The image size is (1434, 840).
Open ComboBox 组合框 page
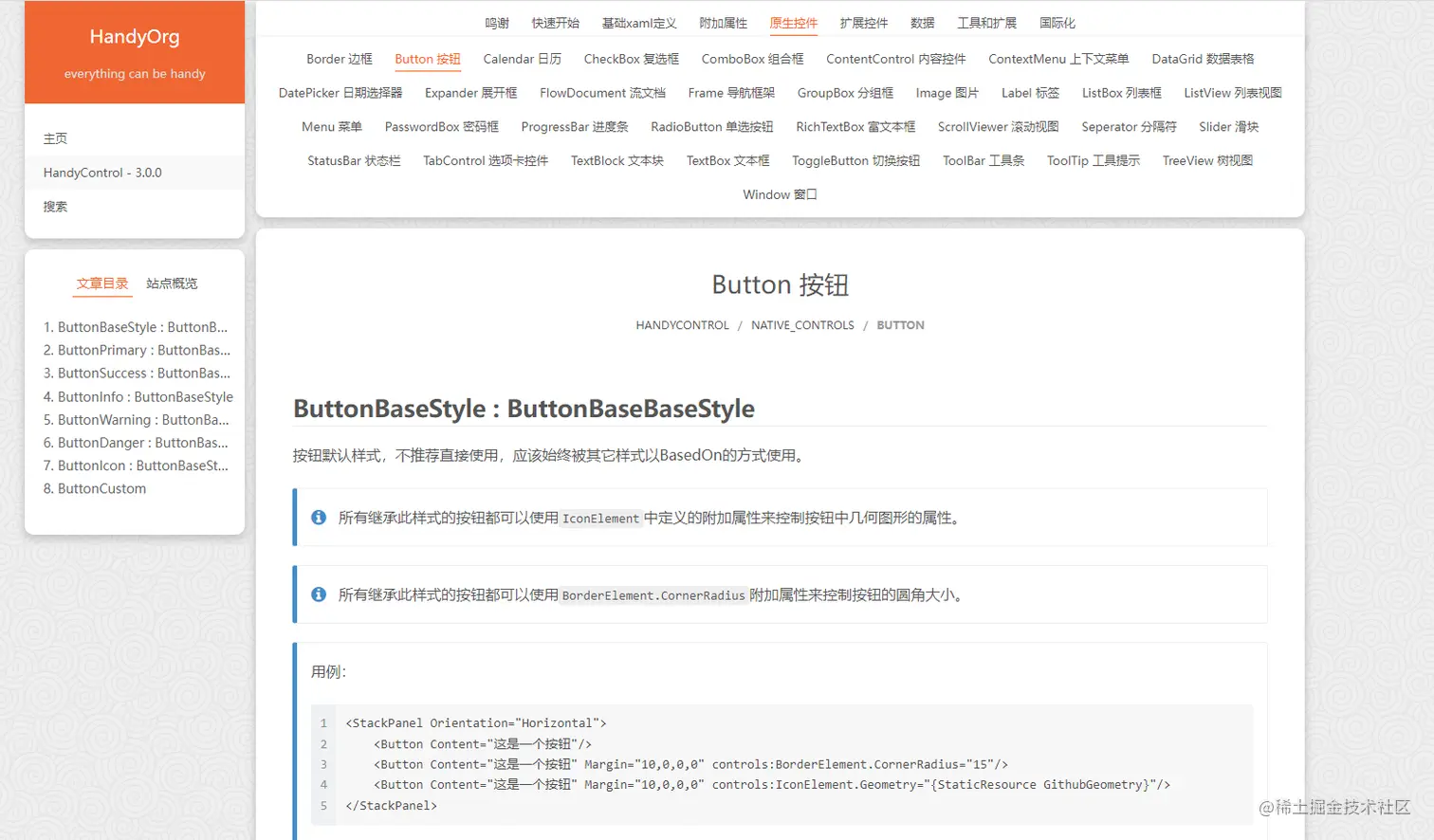(x=753, y=59)
